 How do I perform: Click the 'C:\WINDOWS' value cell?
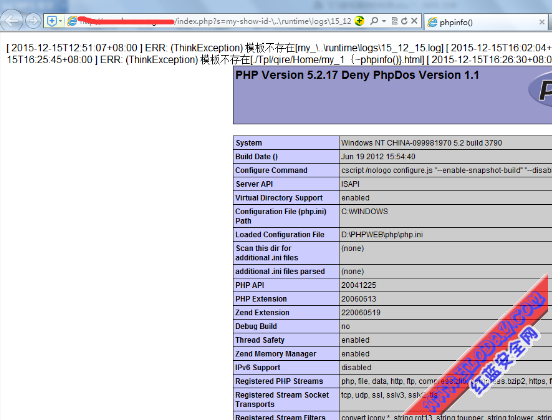(365, 211)
